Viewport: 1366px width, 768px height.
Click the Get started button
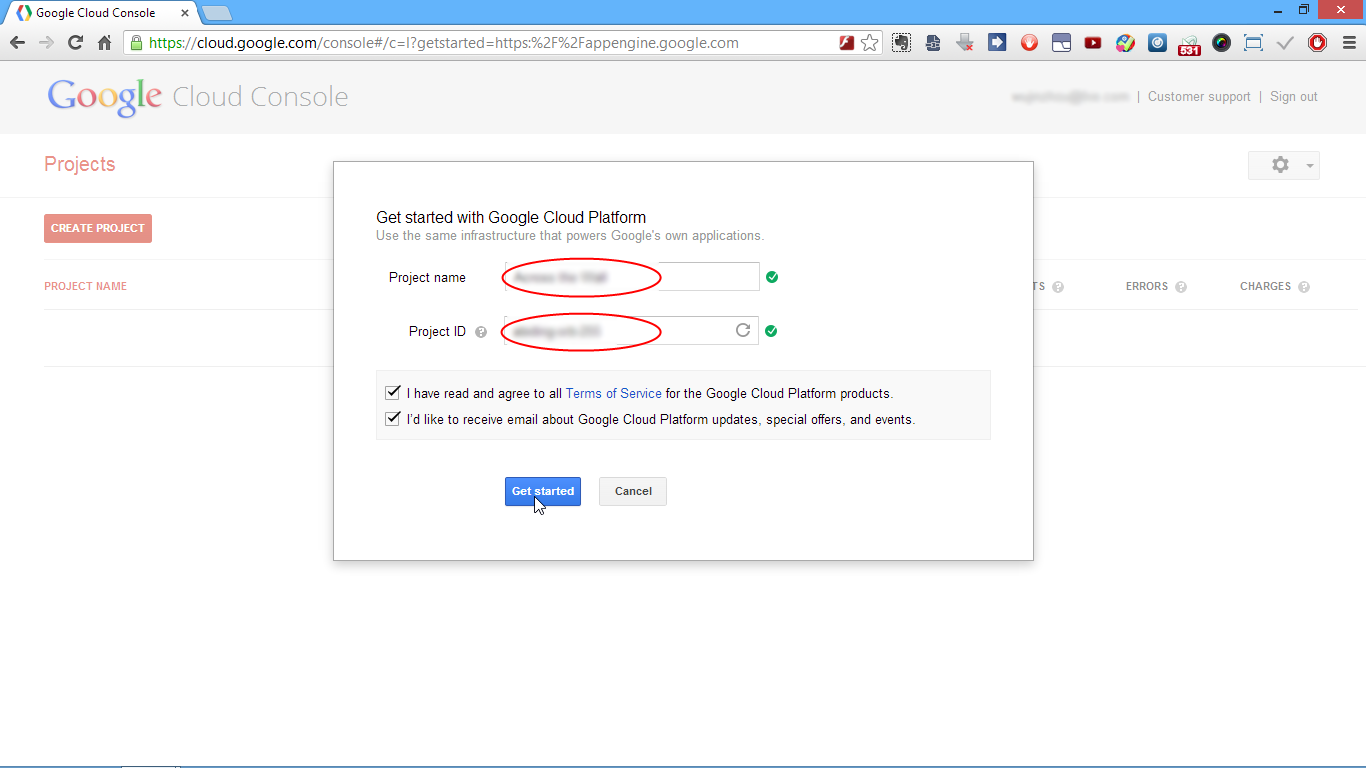(543, 491)
